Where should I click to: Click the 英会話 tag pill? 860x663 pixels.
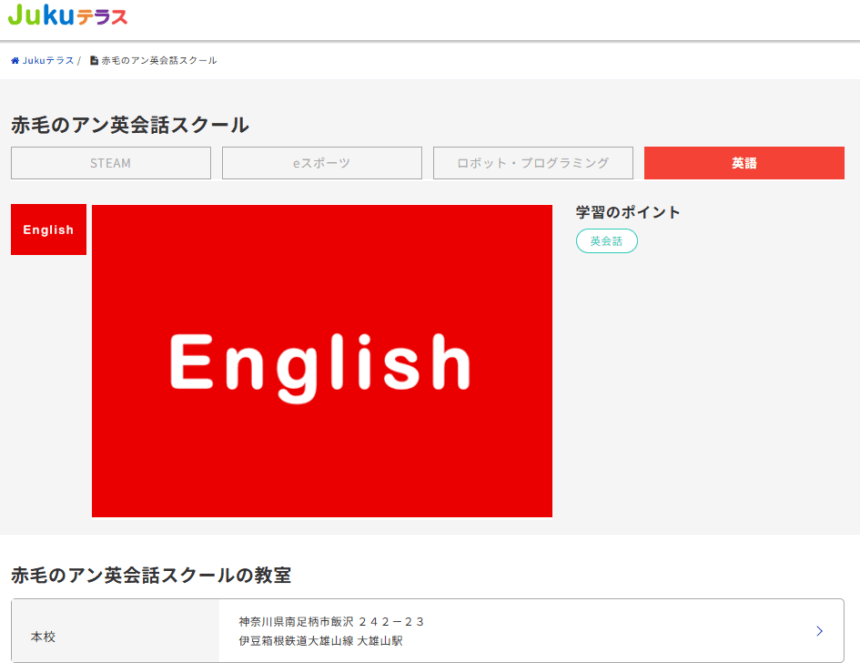click(x=606, y=241)
